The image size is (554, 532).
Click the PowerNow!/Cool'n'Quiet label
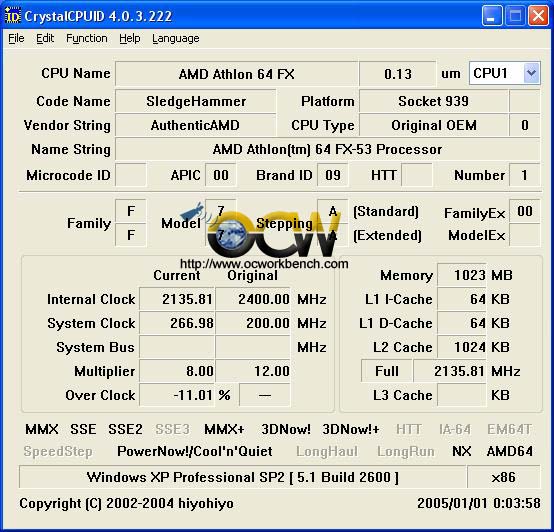pos(195,451)
